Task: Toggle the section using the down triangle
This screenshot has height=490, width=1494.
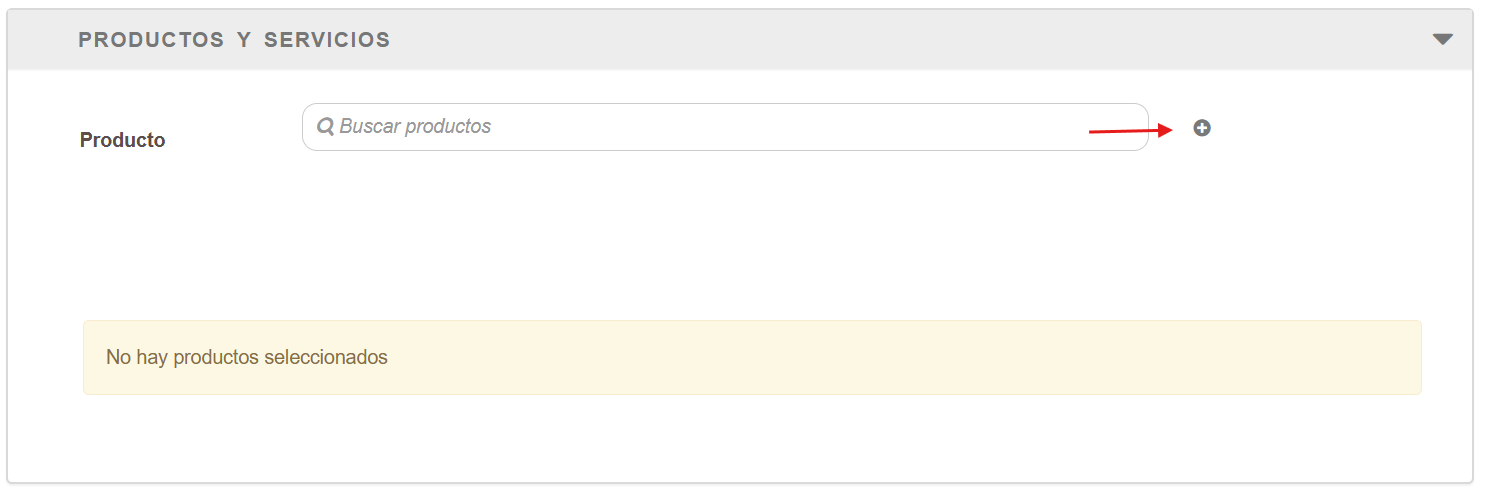Action: coord(1442,39)
